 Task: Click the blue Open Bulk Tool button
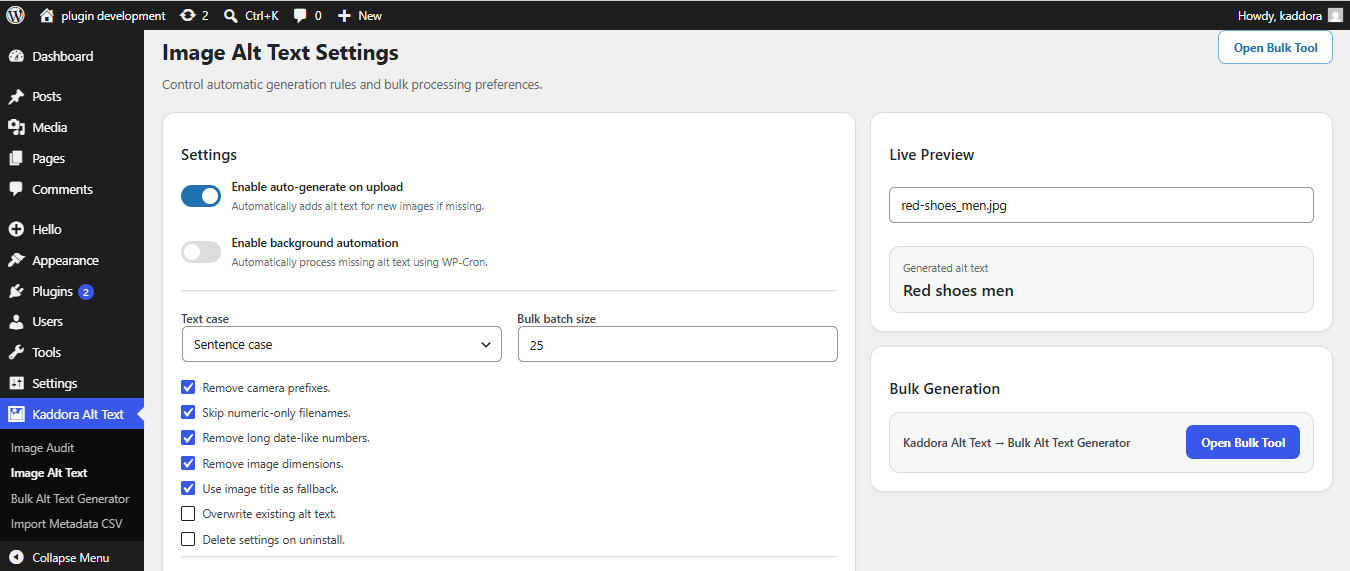(x=1243, y=443)
